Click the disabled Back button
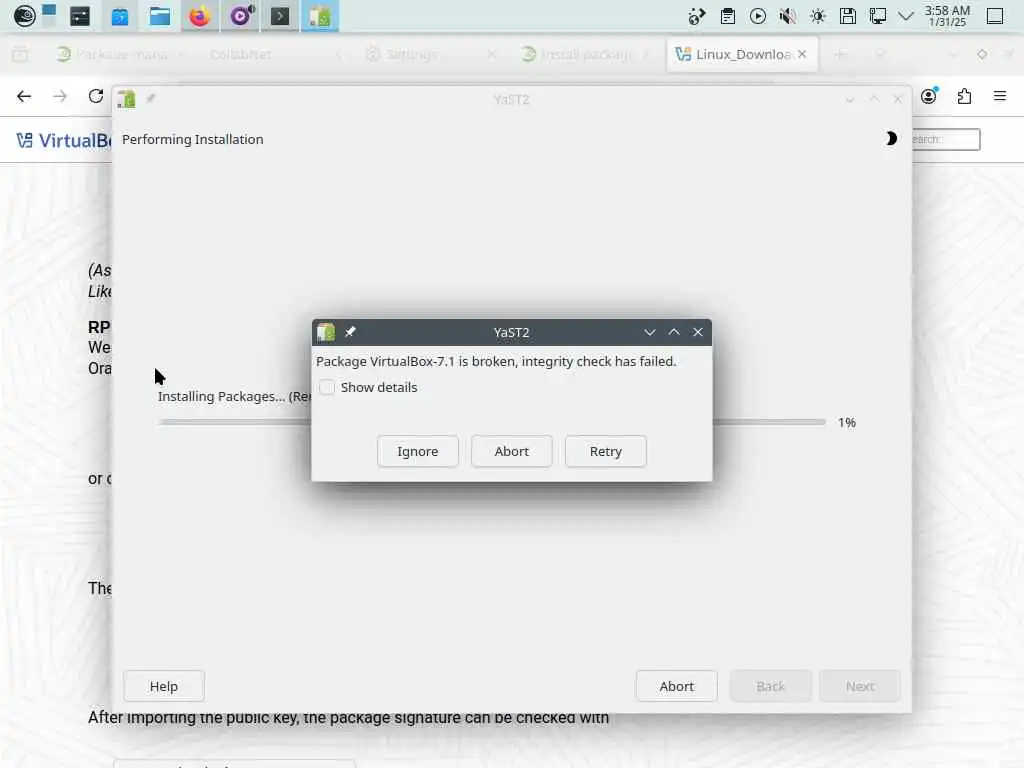Image resolution: width=1024 pixels, height=768 pixels. click(771, 686)
